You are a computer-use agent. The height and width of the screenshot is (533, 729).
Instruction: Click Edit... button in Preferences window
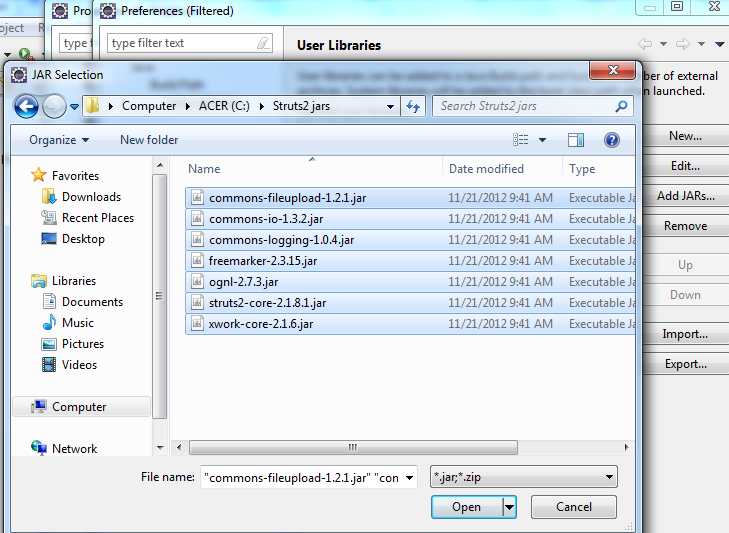pyautogui.click(x=685, y=166)
